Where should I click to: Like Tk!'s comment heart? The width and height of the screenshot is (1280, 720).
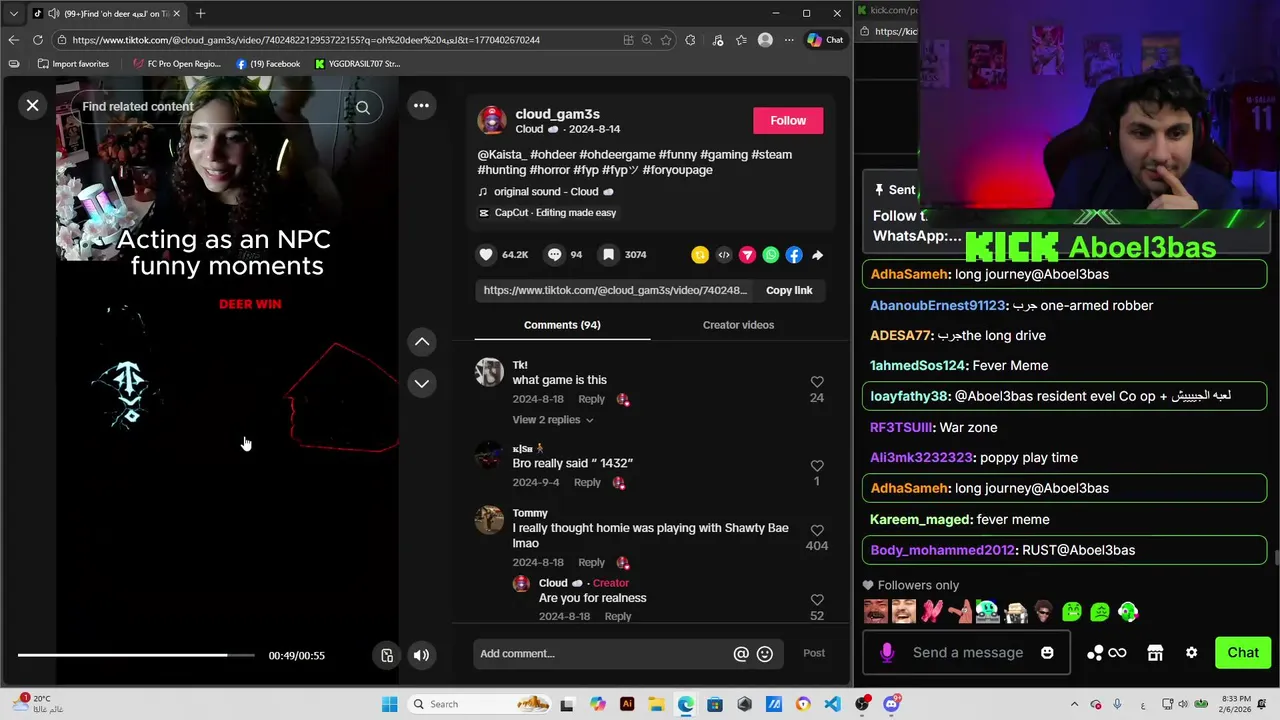coord(817,382)
